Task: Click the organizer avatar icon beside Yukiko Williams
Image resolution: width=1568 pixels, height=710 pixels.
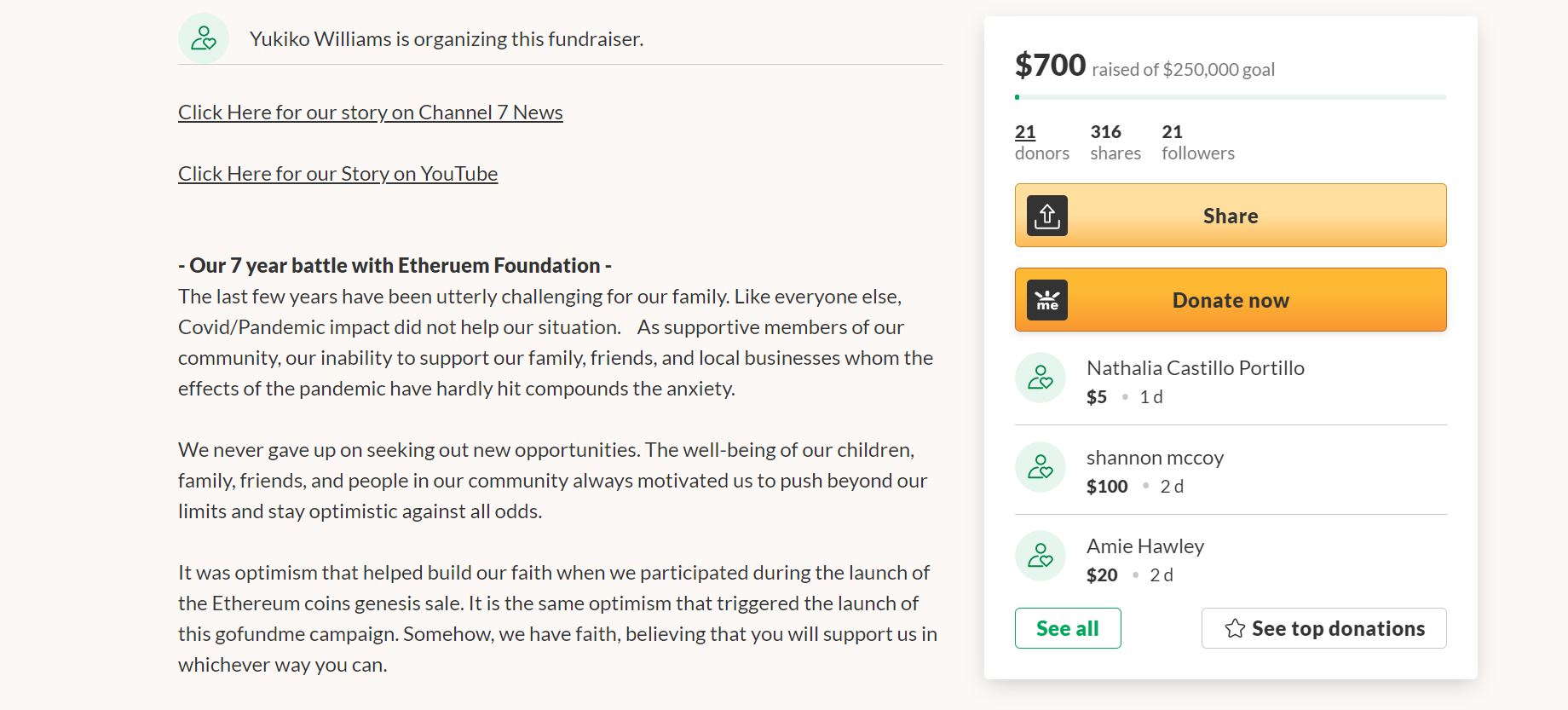Action: [203, 38]
